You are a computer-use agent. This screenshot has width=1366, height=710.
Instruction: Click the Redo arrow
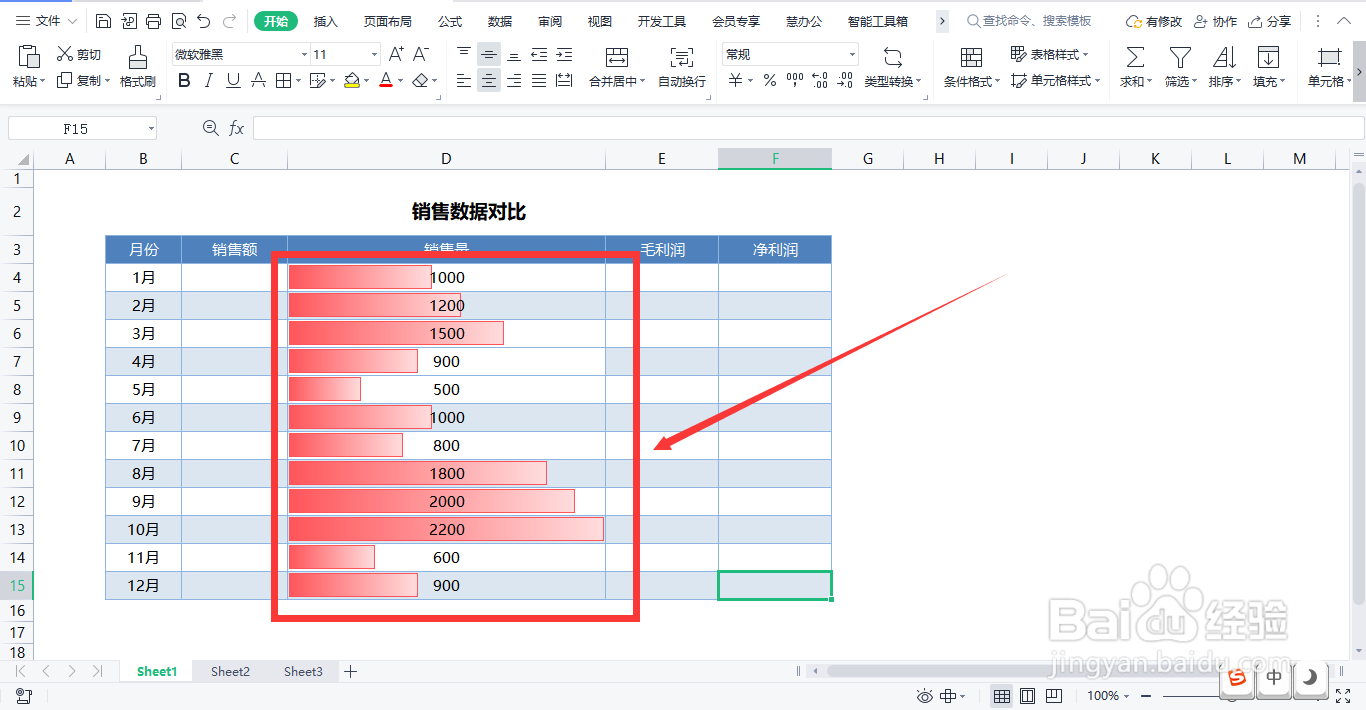coord(230,21)
